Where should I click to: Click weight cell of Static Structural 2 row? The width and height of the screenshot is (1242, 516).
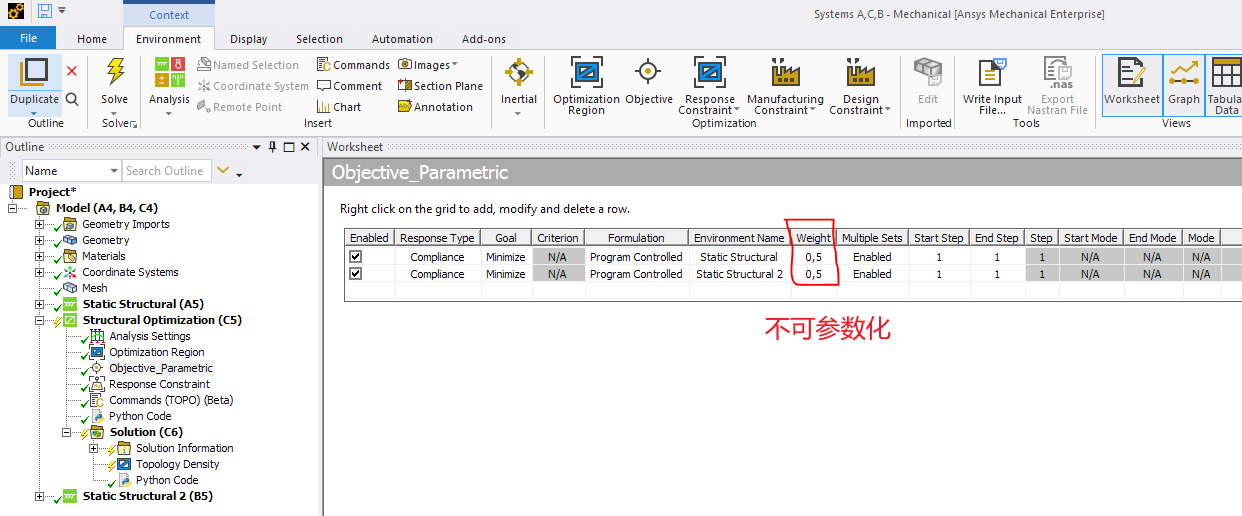(x=813, y=274)
